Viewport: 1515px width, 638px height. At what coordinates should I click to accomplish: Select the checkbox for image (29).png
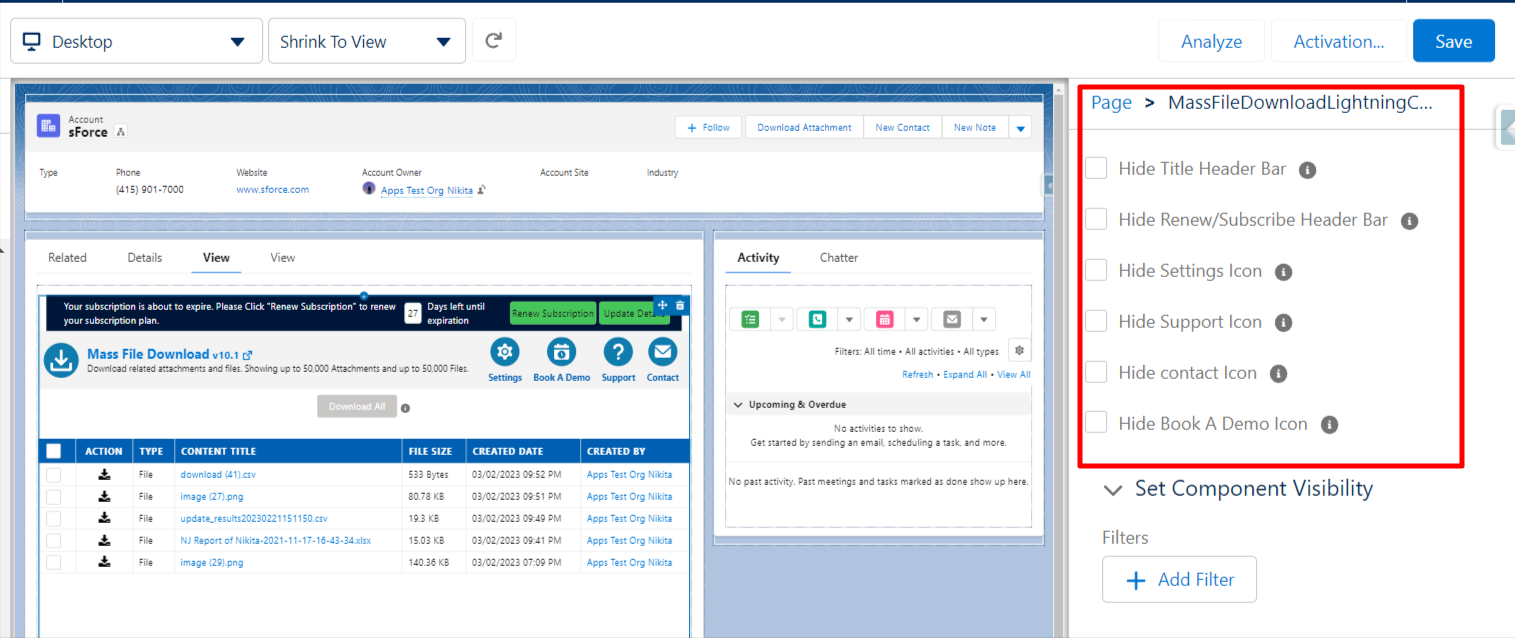54,562
